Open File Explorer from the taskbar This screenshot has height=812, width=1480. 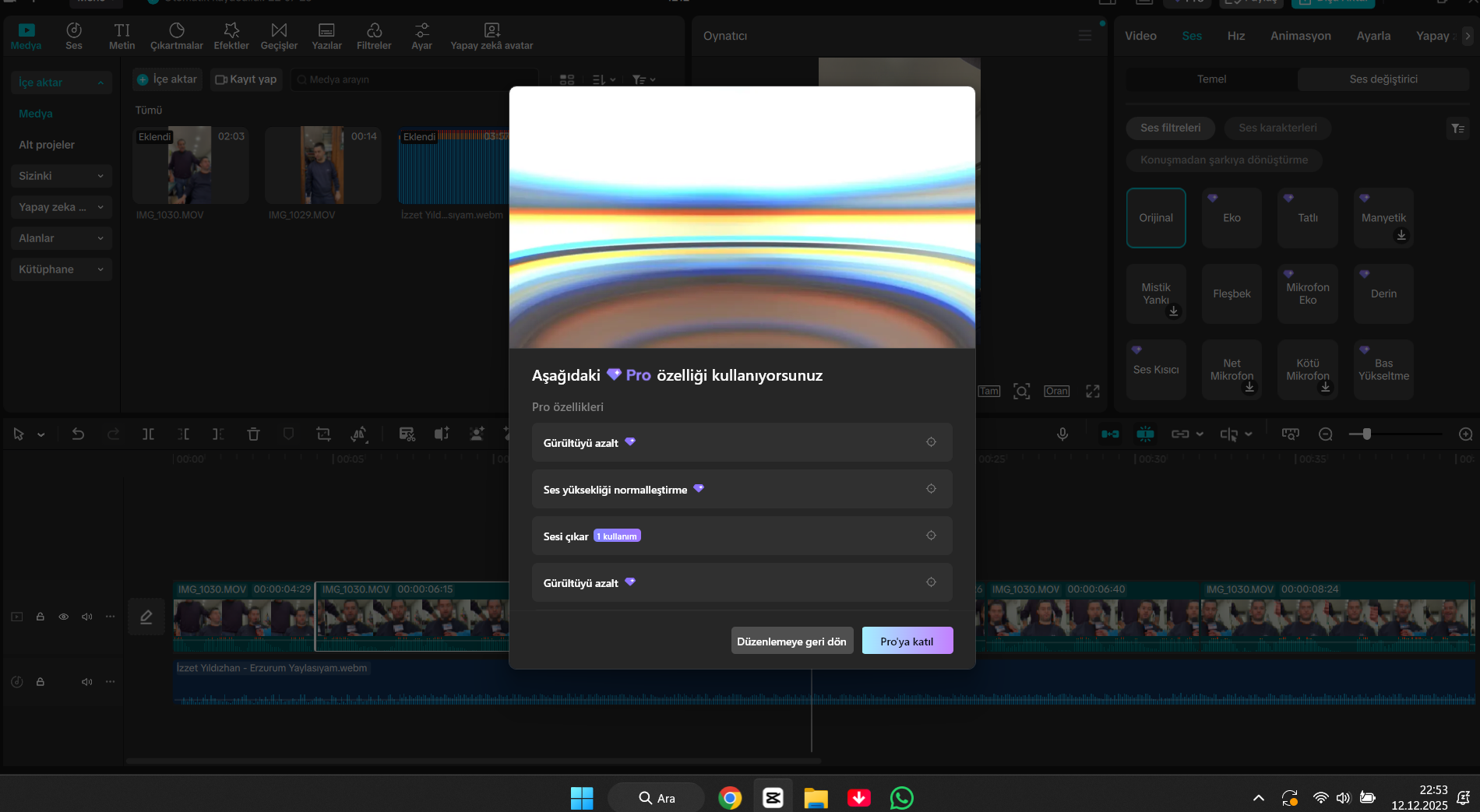point(816,798)
